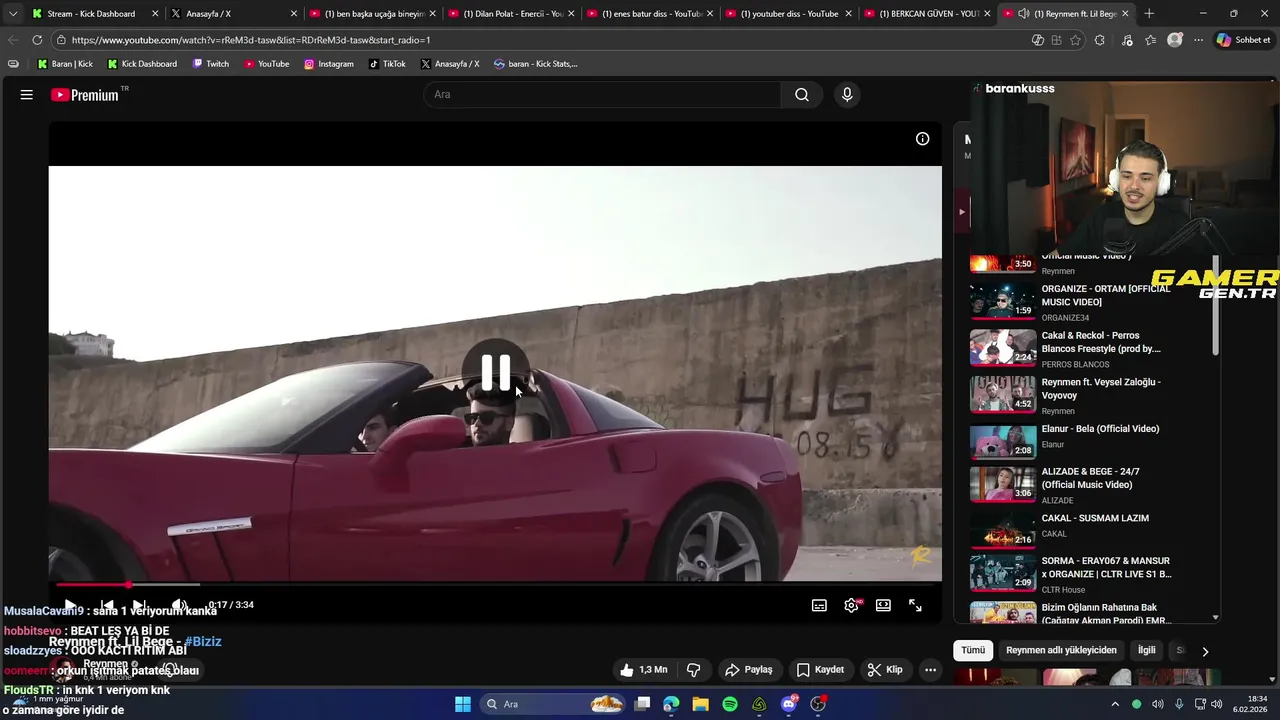Screen dimensions: 1280x720
Task: Create a clip with the Klip button
Action: pos(885,670)
